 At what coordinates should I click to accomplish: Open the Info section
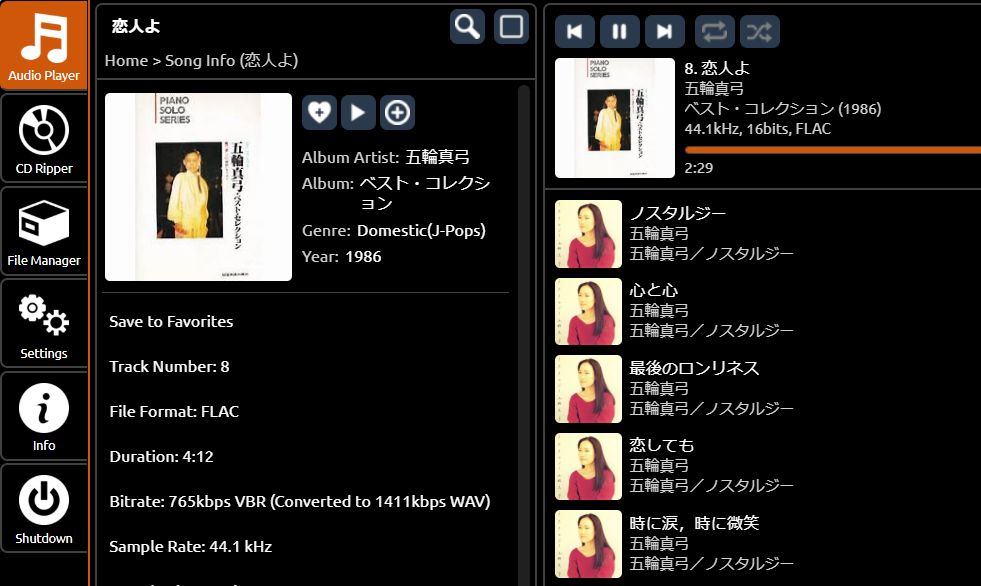point(44,416)
